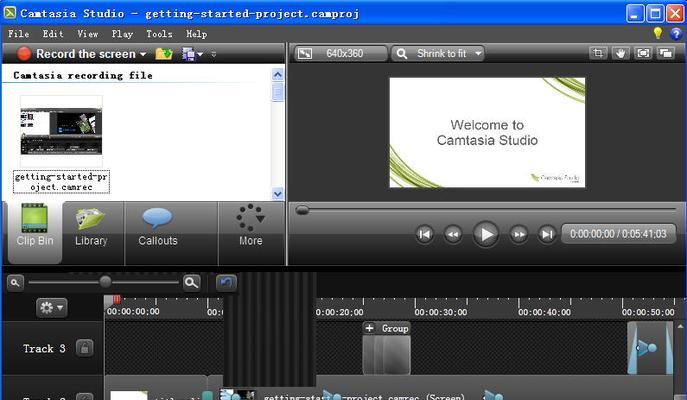The image size is (687, 400).
Task: Click the timeline zoom in magnifier
Action: (x=191, y=283)
